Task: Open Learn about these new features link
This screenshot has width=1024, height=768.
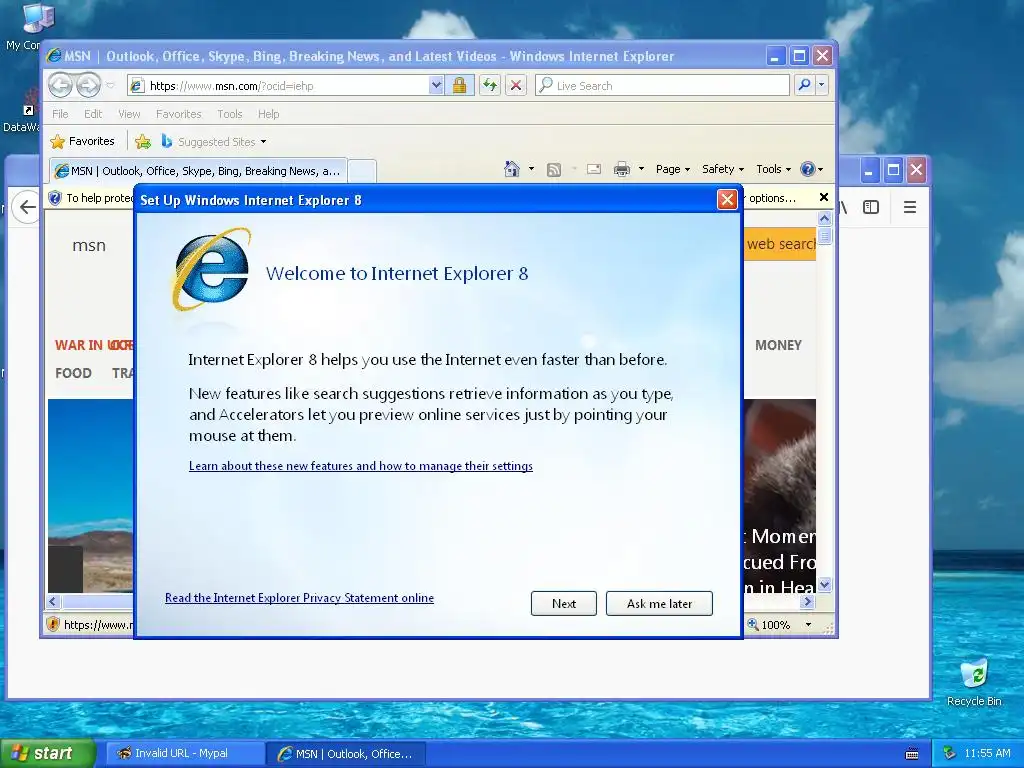Action: click(x=360, y=466)
